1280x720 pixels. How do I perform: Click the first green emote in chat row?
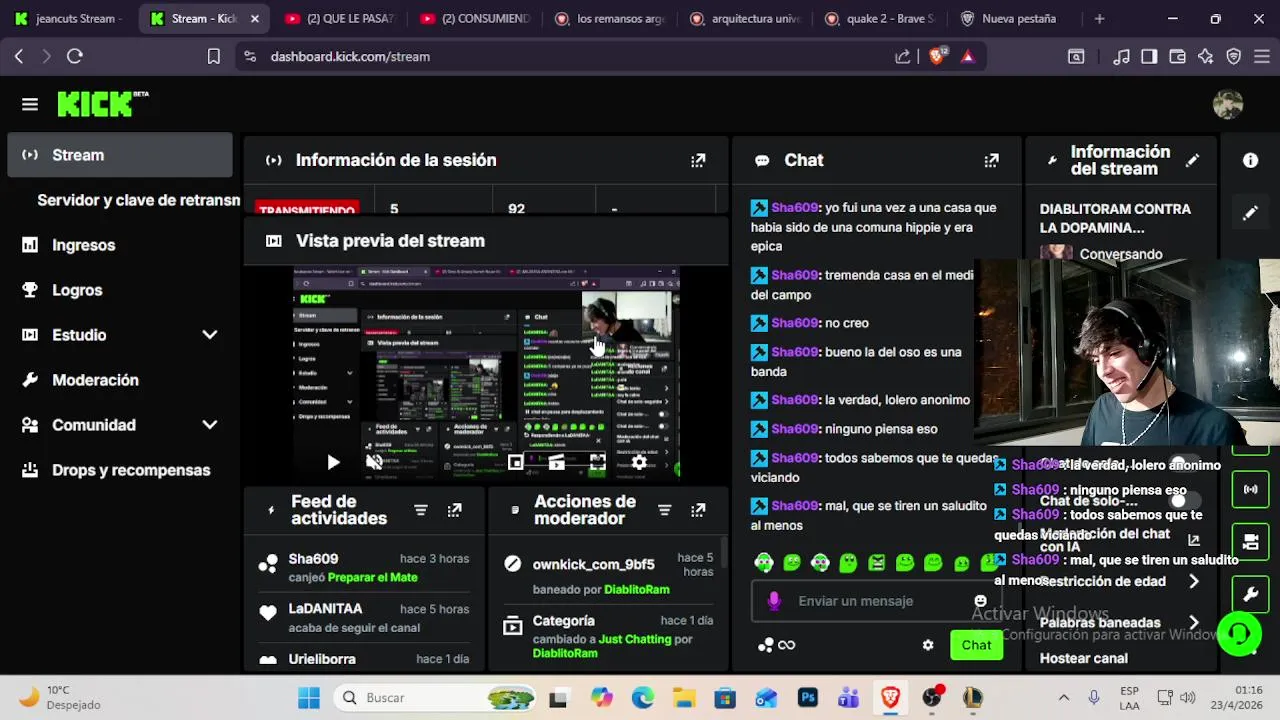[764, 563]
